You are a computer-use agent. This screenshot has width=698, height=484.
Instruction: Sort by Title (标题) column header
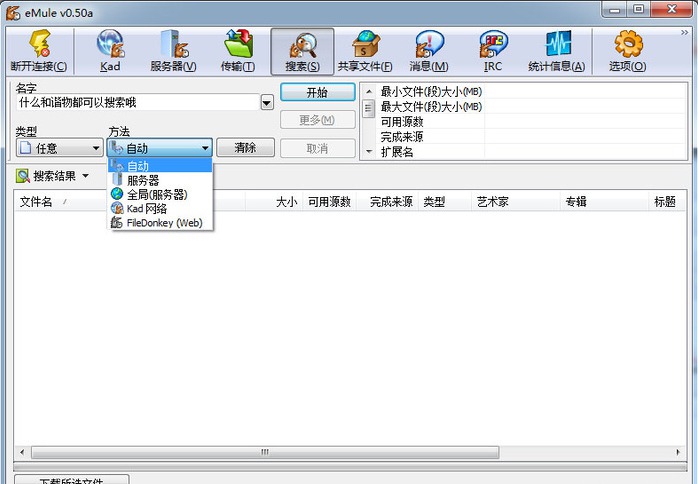[665, 202]
